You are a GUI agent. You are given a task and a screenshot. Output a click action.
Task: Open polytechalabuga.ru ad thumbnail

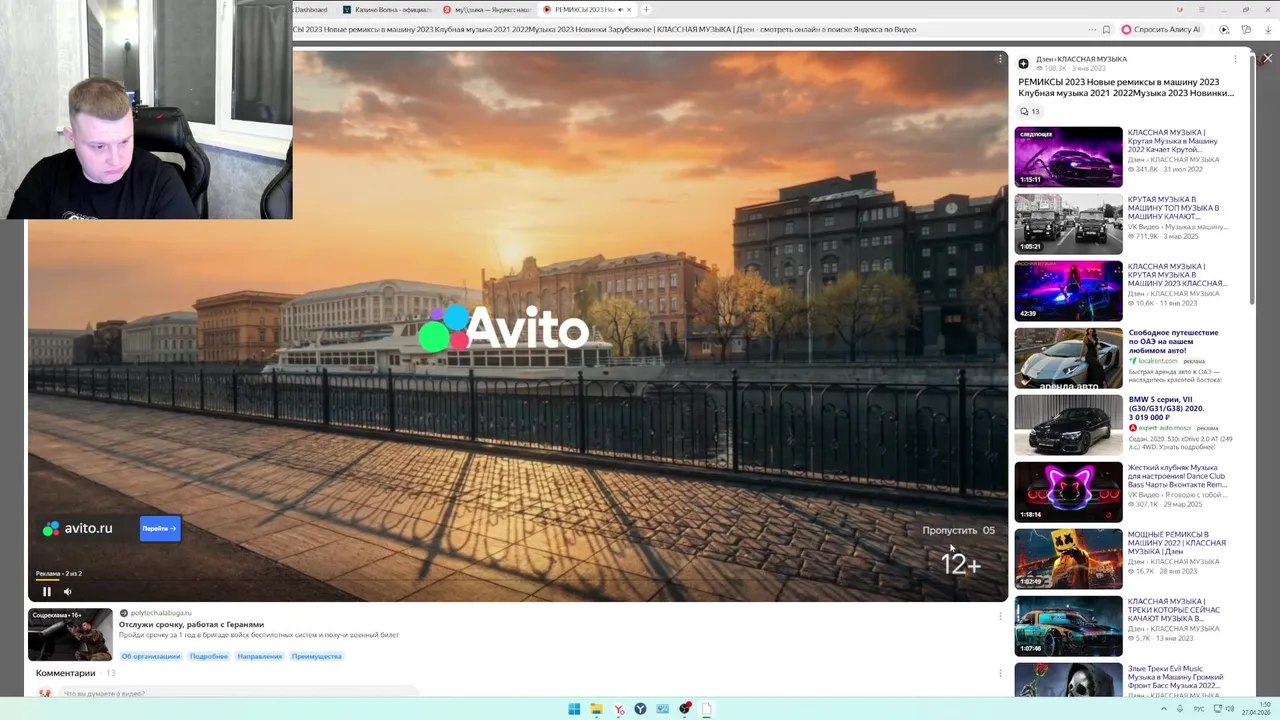tap(70, 634)
